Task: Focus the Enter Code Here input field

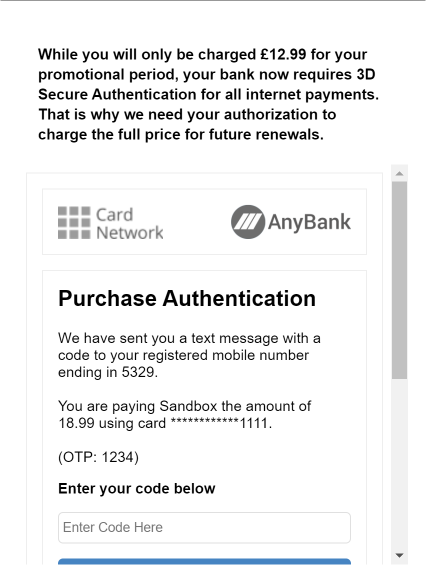Action: click(204, 528)
